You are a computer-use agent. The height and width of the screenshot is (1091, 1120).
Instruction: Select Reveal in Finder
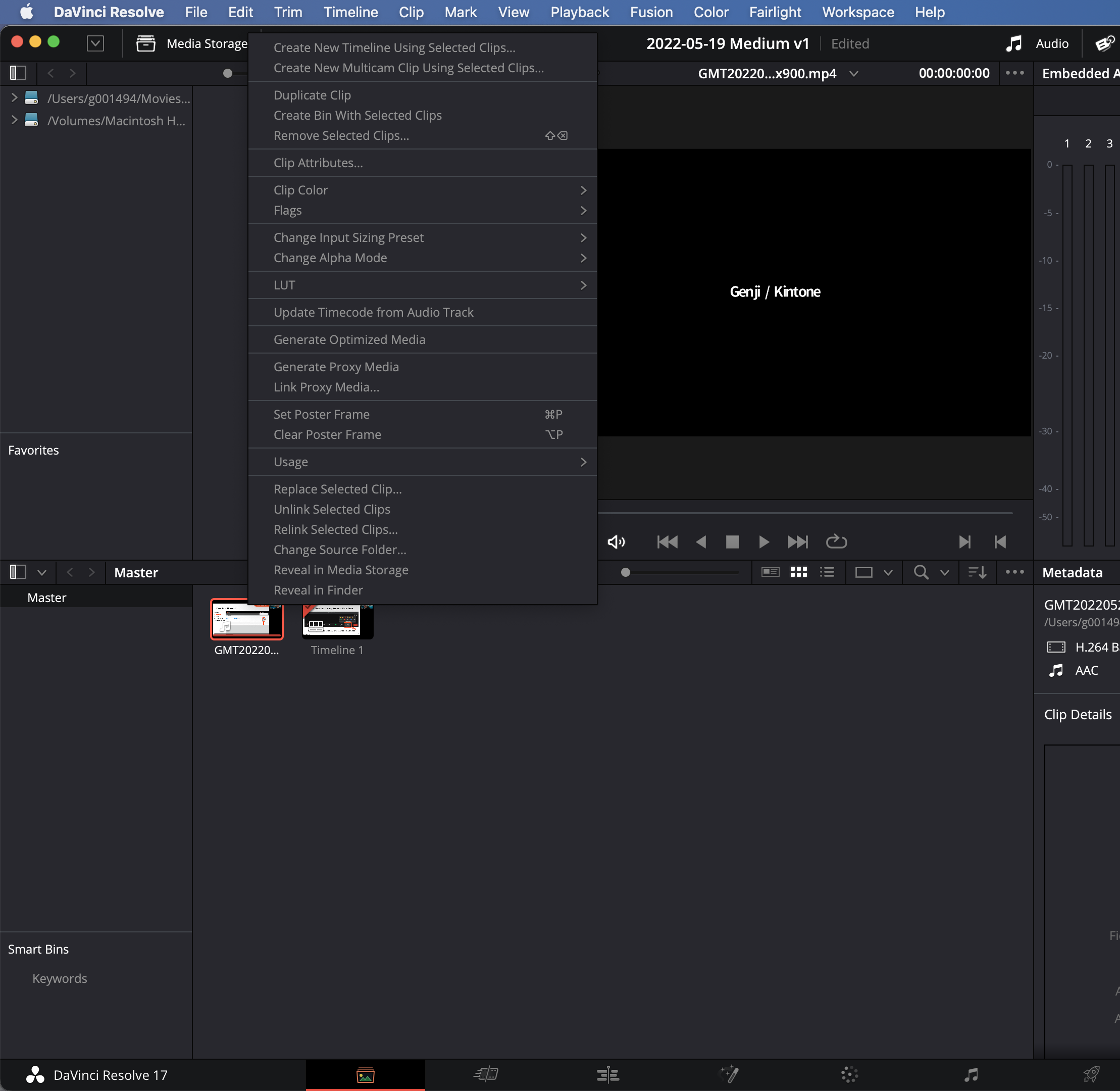coord(422,590)
